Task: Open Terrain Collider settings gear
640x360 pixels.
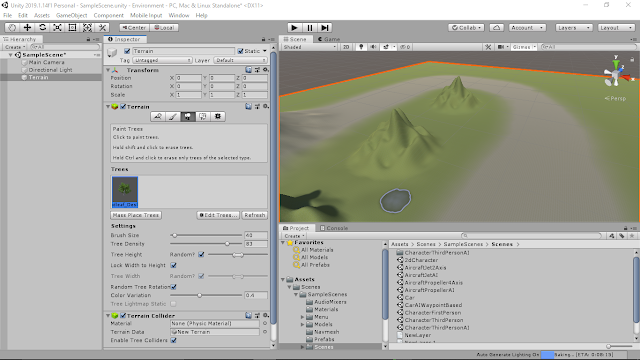Action: pyautogui.click(x=266, y=316)
